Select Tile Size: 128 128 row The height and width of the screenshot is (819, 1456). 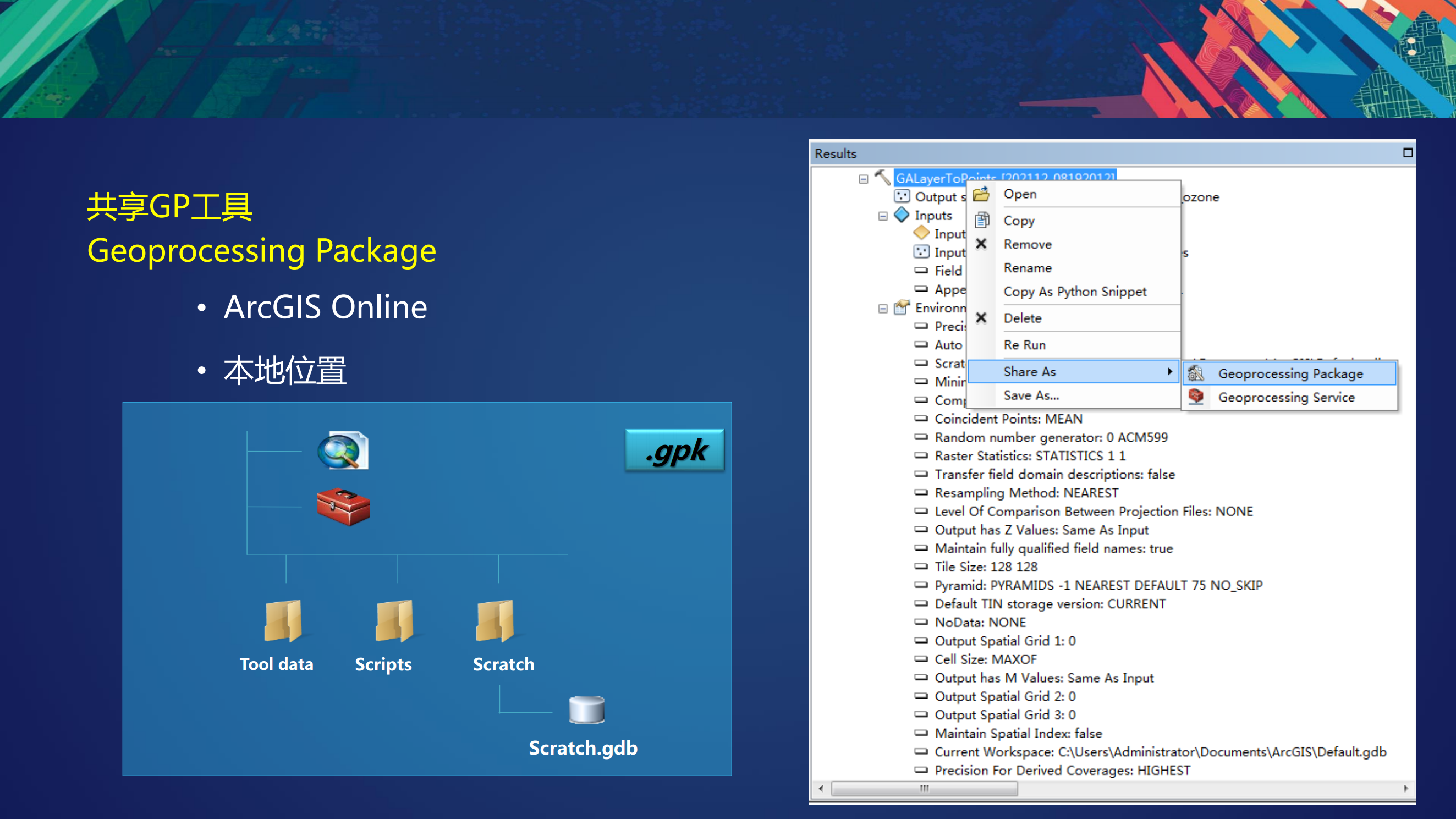986,567
